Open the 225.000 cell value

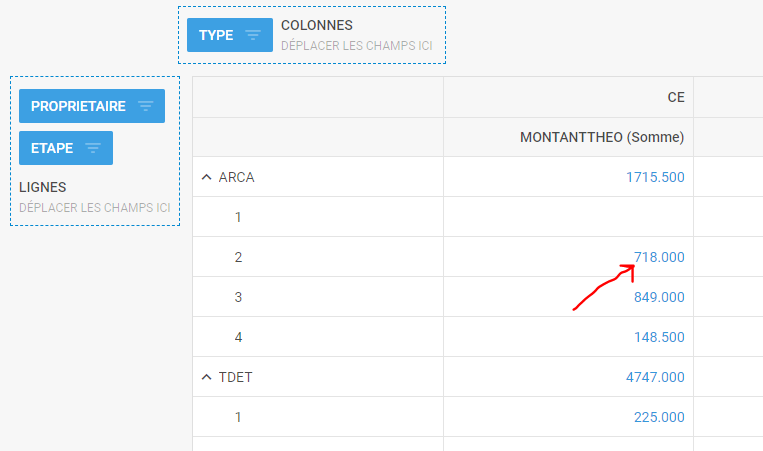coord(659,417)
